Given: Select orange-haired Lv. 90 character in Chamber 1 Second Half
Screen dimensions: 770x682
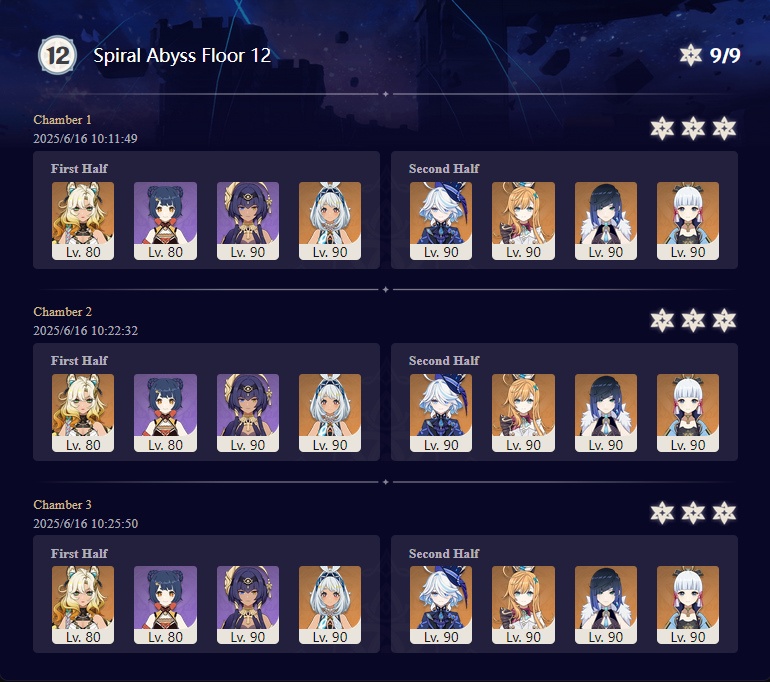Looking at the screenshot, I should 523,221.
